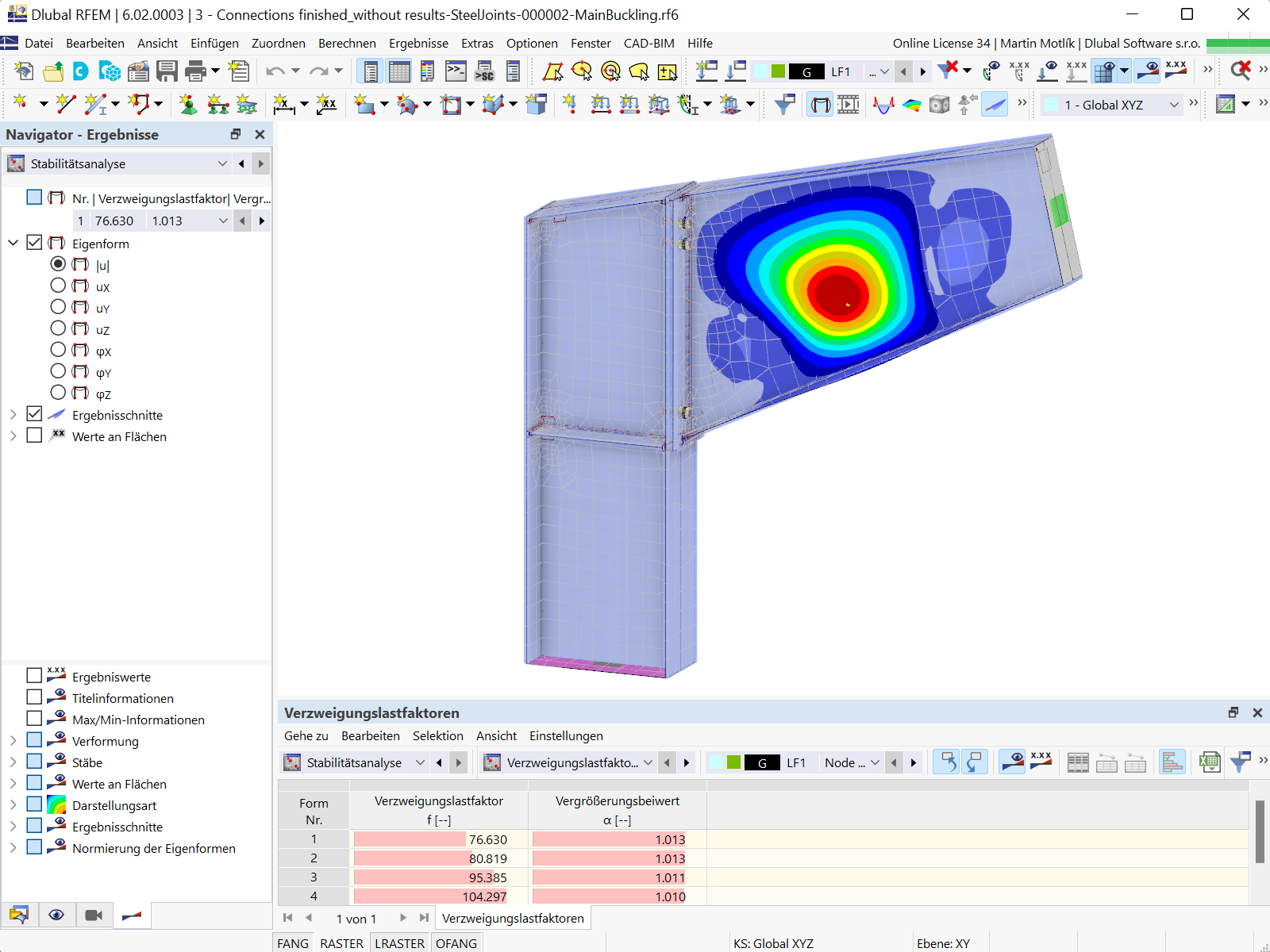Close the Navigator - Ergebnisse panel
Screen dimensions: 1270x952
point(260,134)
